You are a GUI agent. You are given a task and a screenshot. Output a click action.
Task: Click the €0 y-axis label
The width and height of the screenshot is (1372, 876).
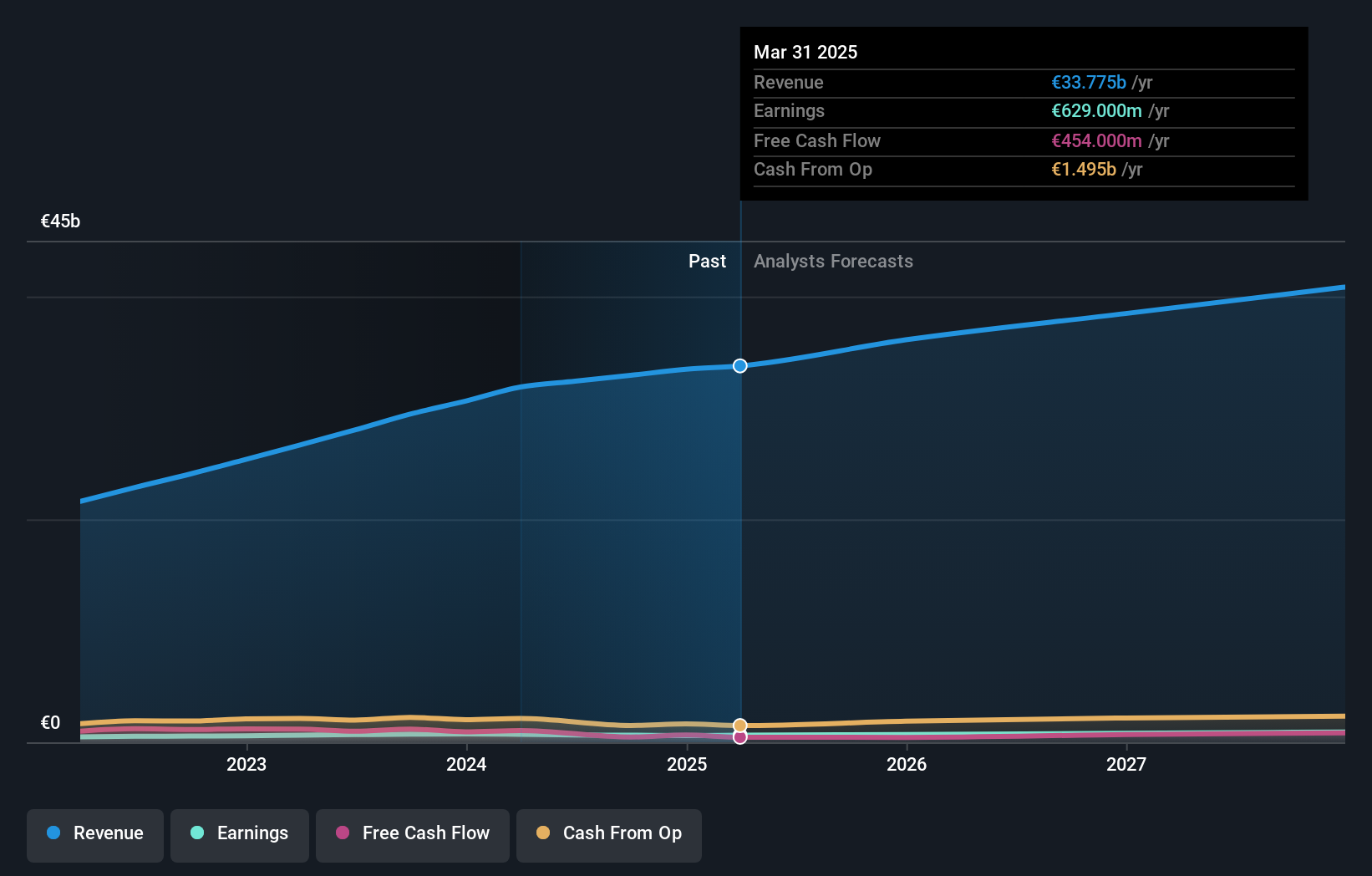(50, 723)
